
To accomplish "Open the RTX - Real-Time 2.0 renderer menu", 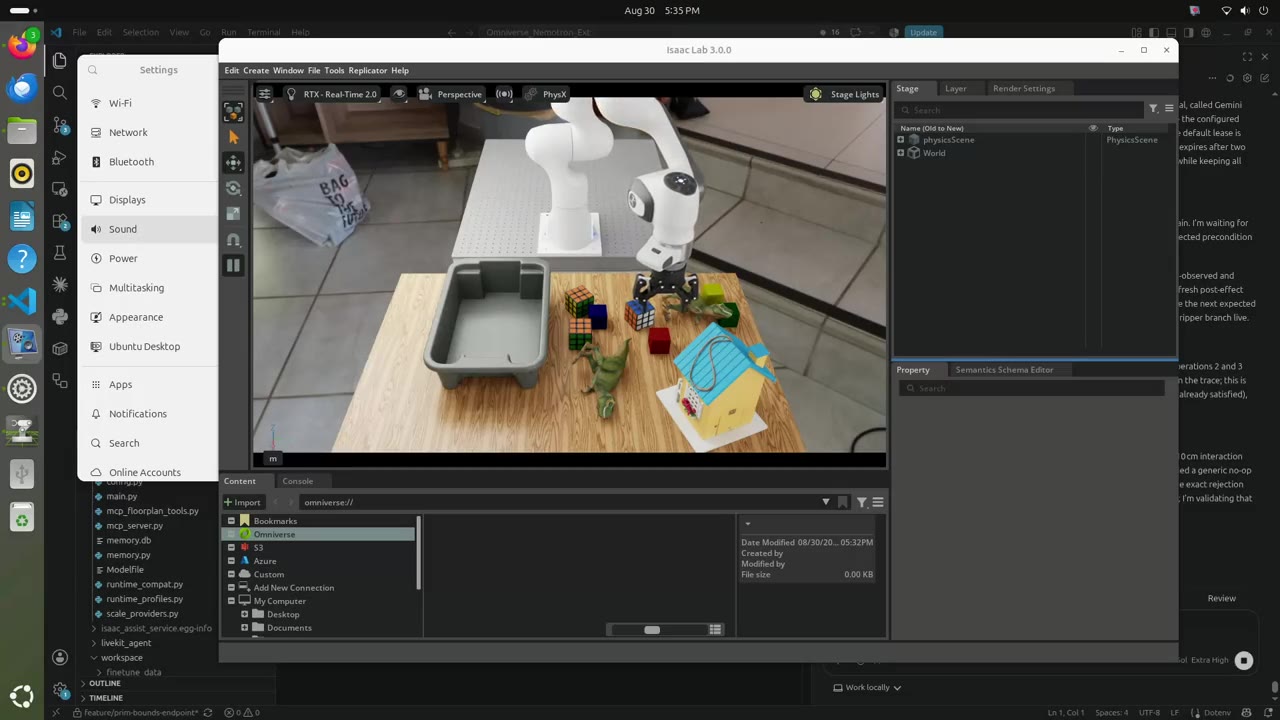I will pos(332,94).
